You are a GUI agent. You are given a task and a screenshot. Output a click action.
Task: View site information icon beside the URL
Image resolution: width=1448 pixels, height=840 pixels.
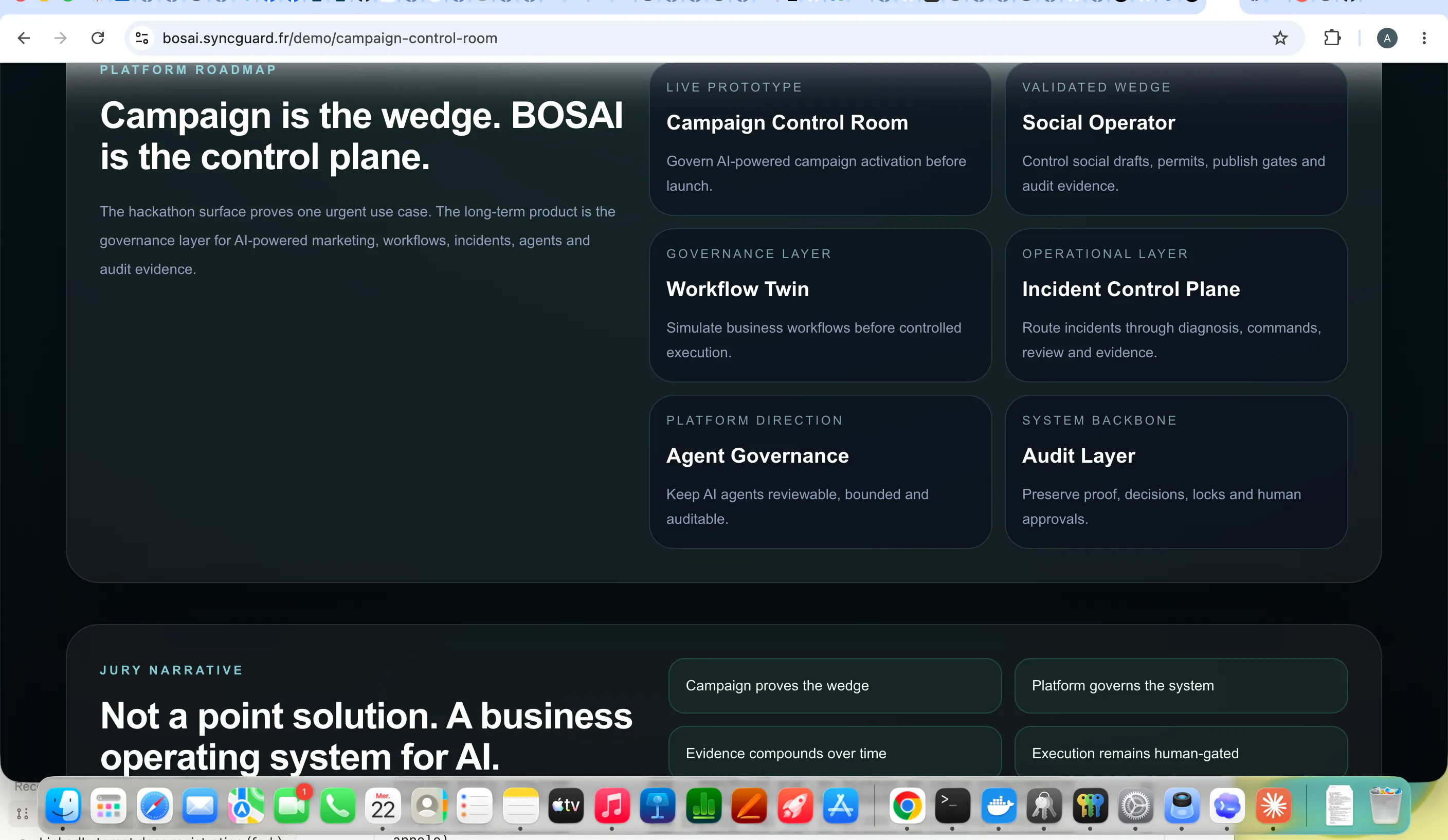142,39
